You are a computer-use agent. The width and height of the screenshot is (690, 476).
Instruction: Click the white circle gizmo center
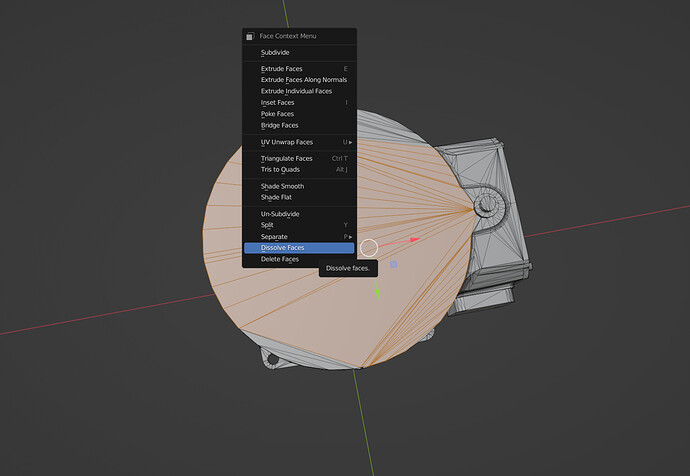[x=369, y=248]
